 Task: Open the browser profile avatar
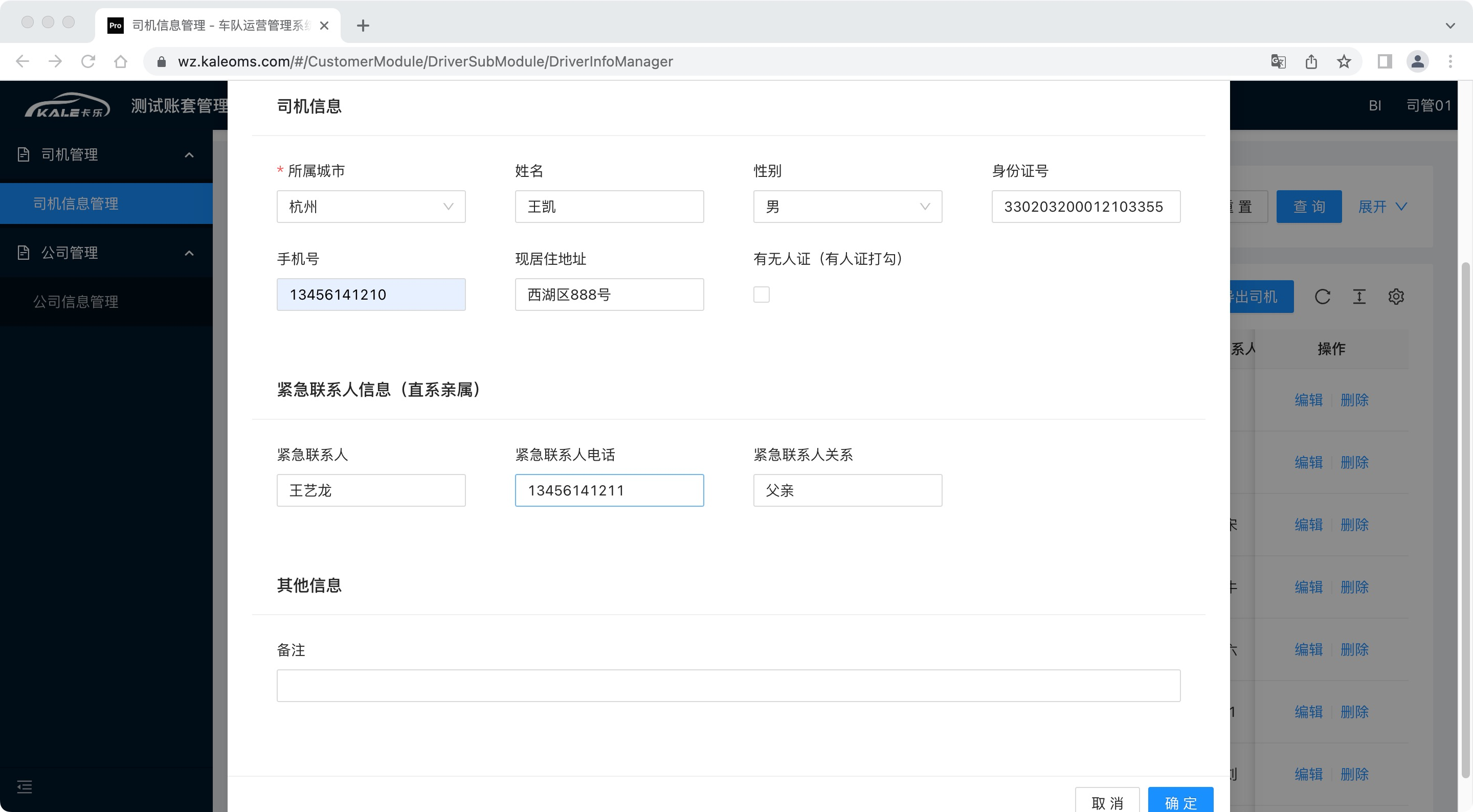[x=1418, y=61]
